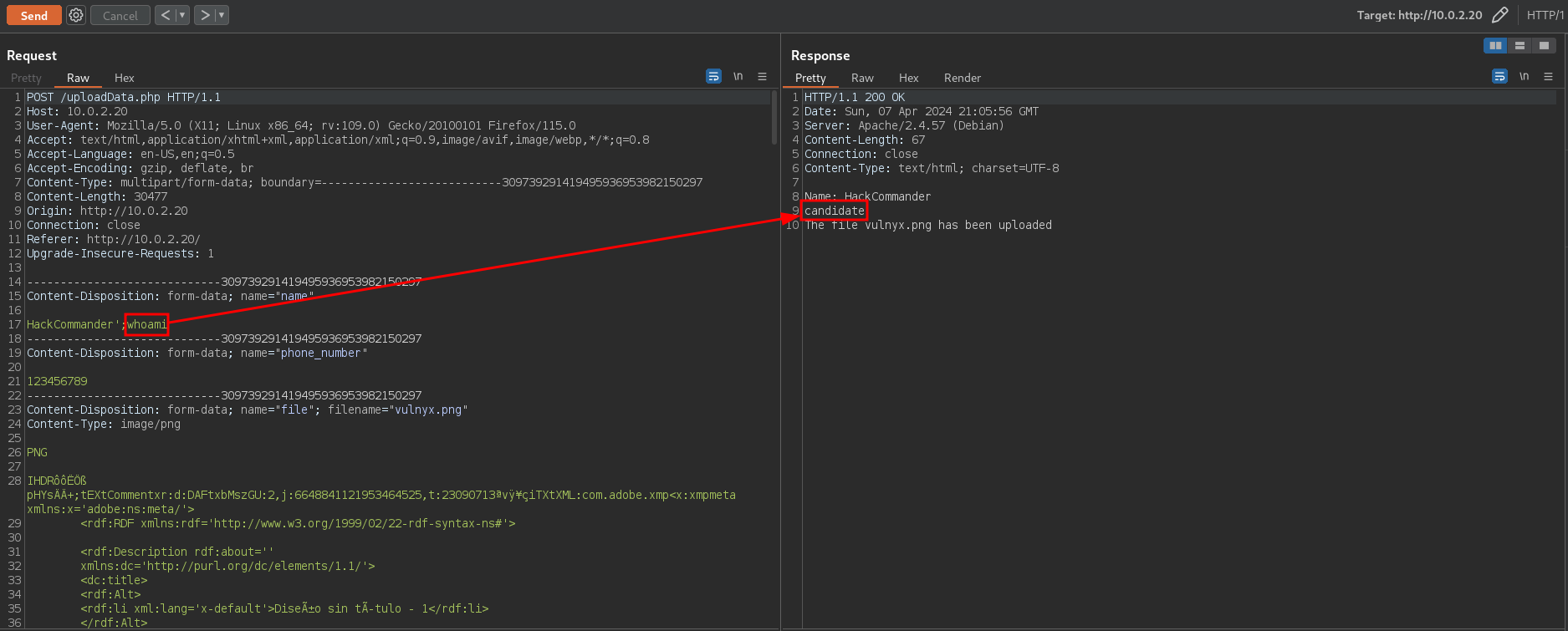1568x631 pixels.
Task: Select combined single-pane layout icon
Action: 1544,45
